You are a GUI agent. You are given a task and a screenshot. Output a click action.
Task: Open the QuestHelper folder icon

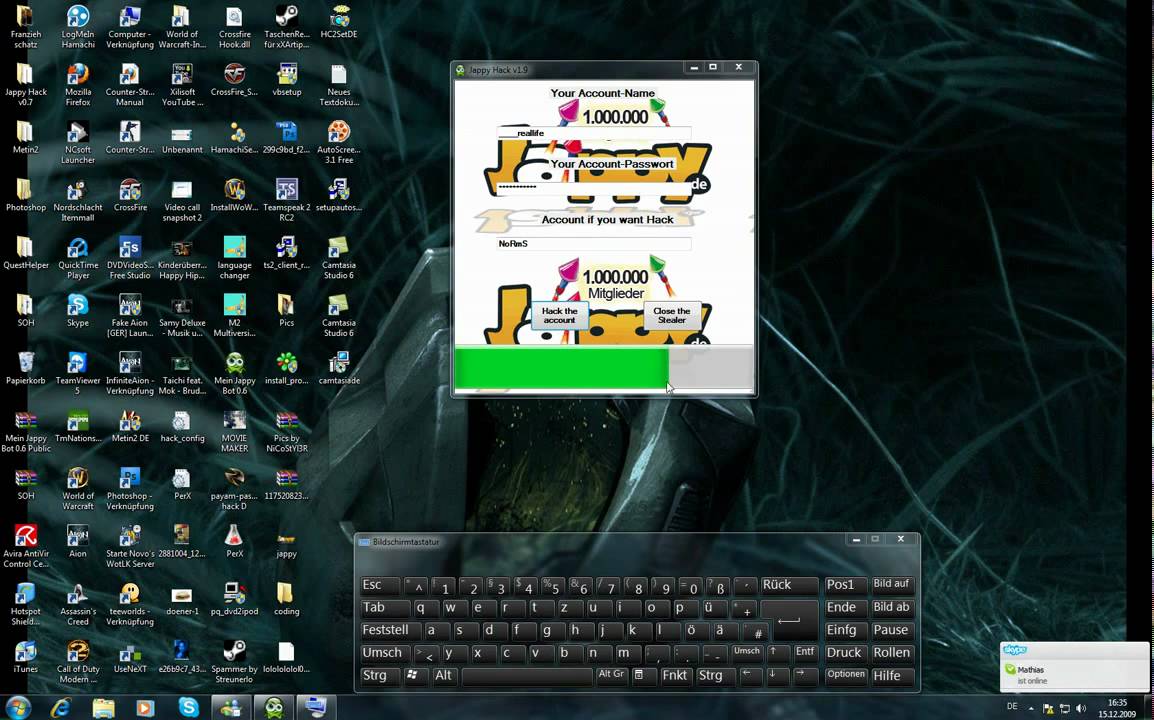point(26,253)
